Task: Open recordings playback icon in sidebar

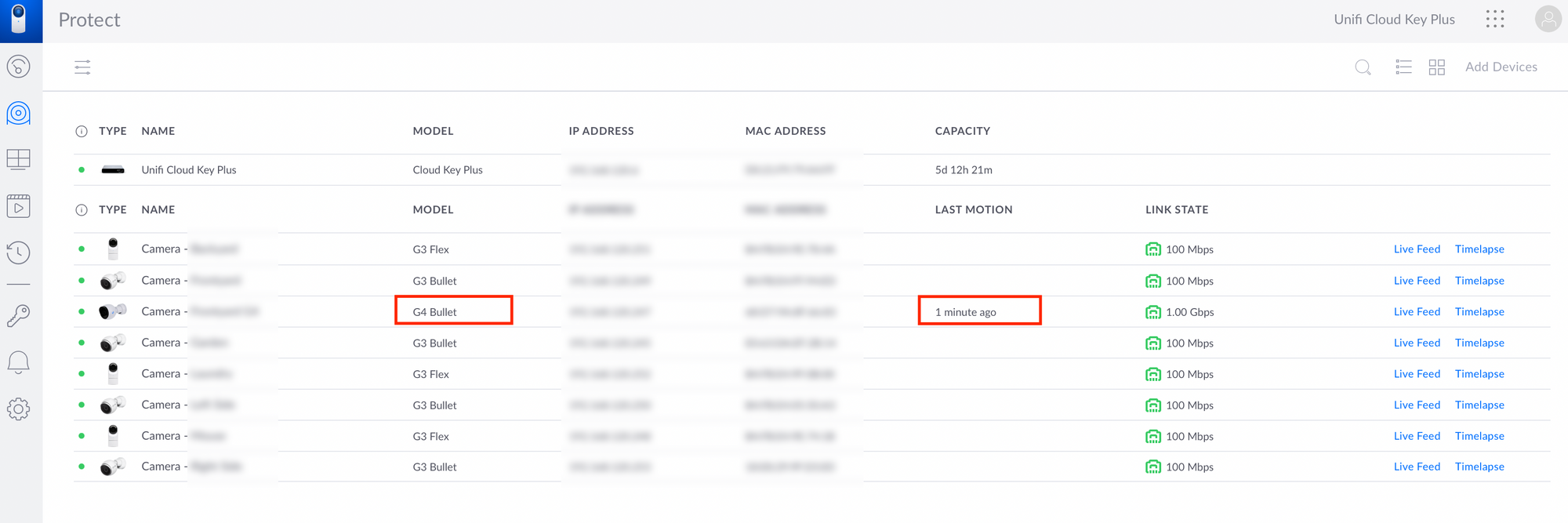Action: click(x=19, y=207)
